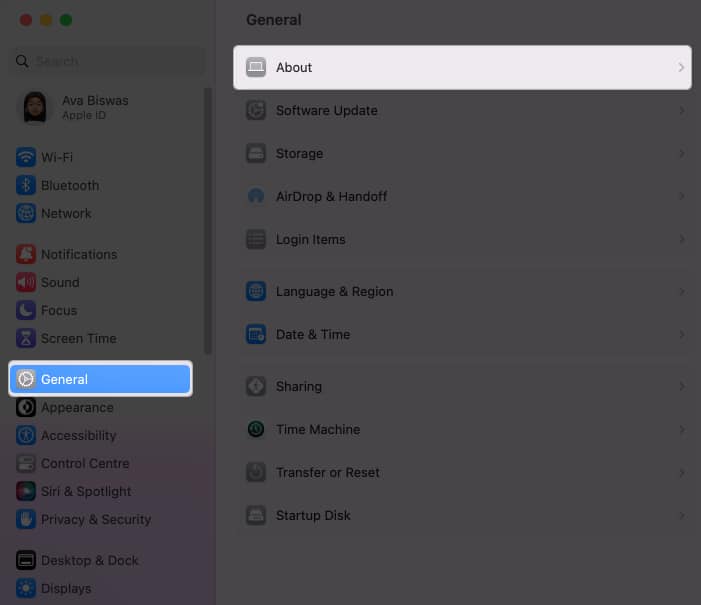Viewport: 701px width, 605px height.
Task: Select Sound label in the sidebar
Action: 60,283
